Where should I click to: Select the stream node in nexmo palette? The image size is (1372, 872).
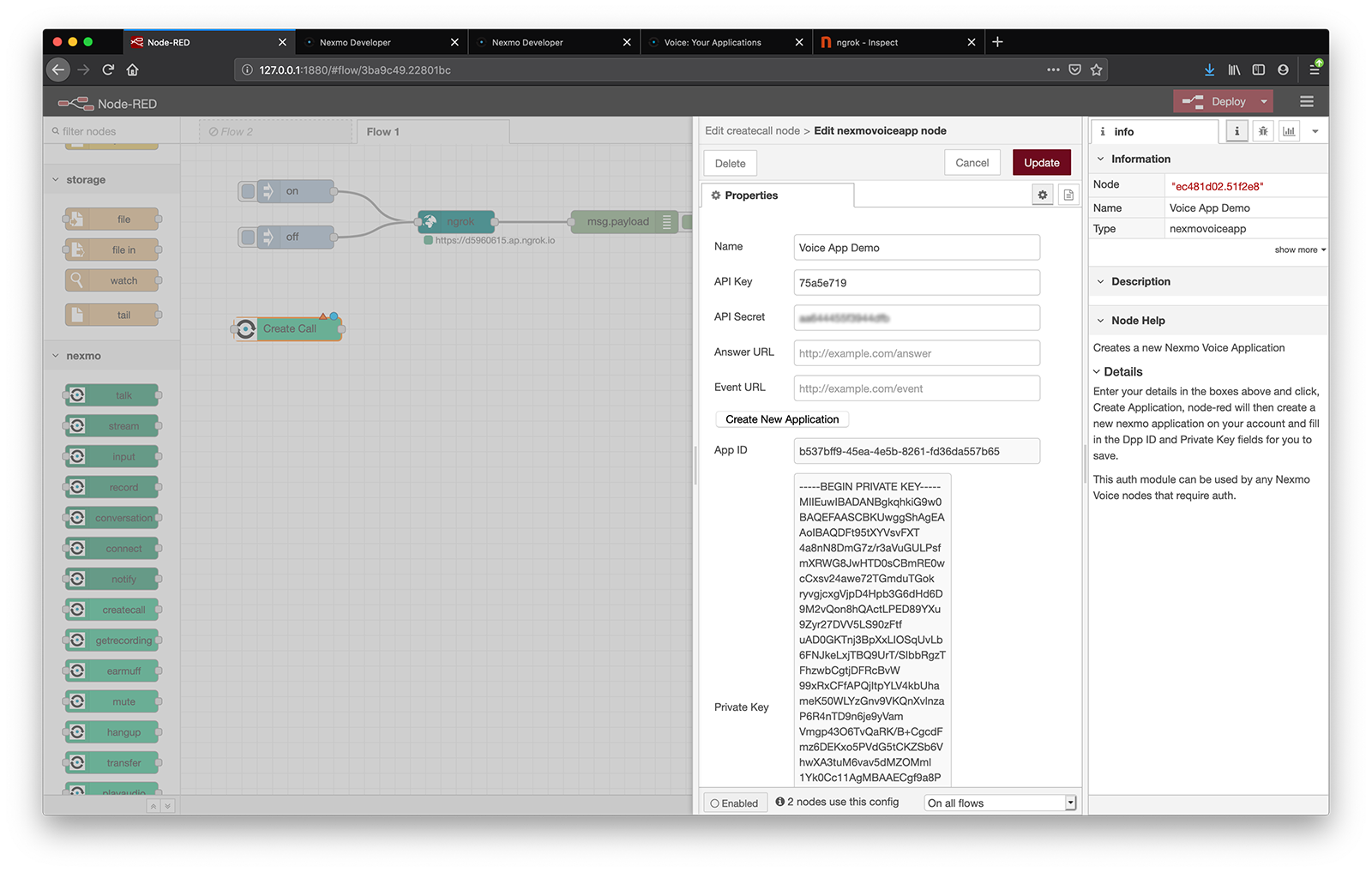click(112, 426)
